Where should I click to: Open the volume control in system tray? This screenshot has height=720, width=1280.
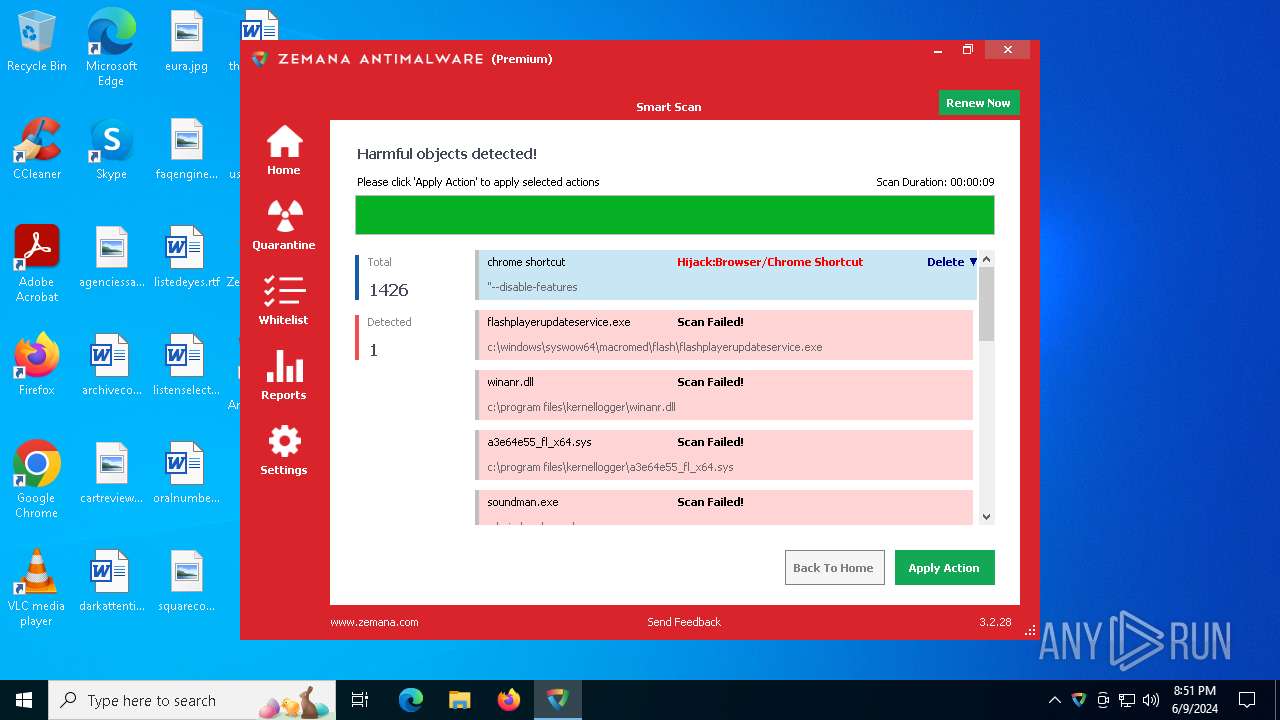click(x=1151, y=700)
